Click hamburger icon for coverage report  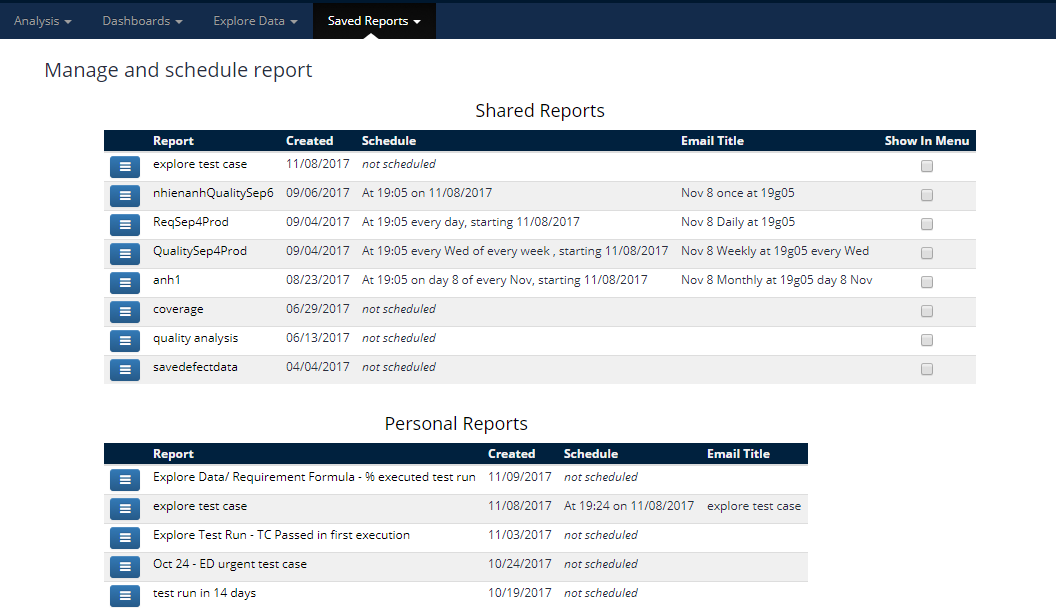coord(124,311)
